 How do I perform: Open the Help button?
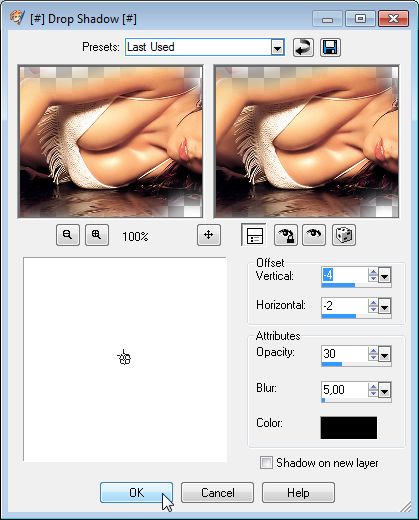pyautogui.click(x=298, y=492)
